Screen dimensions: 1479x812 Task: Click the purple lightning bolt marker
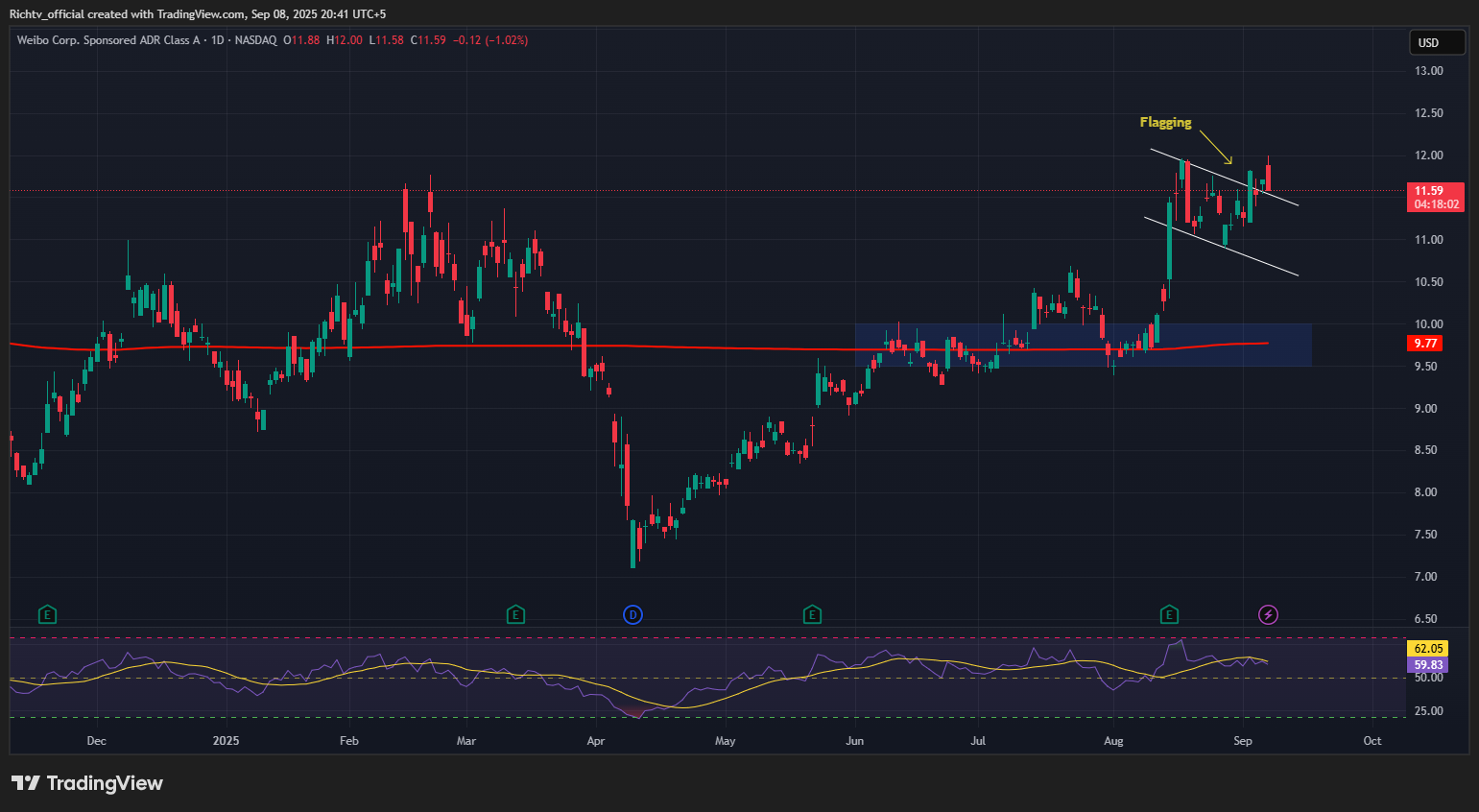coord(1268,614)
